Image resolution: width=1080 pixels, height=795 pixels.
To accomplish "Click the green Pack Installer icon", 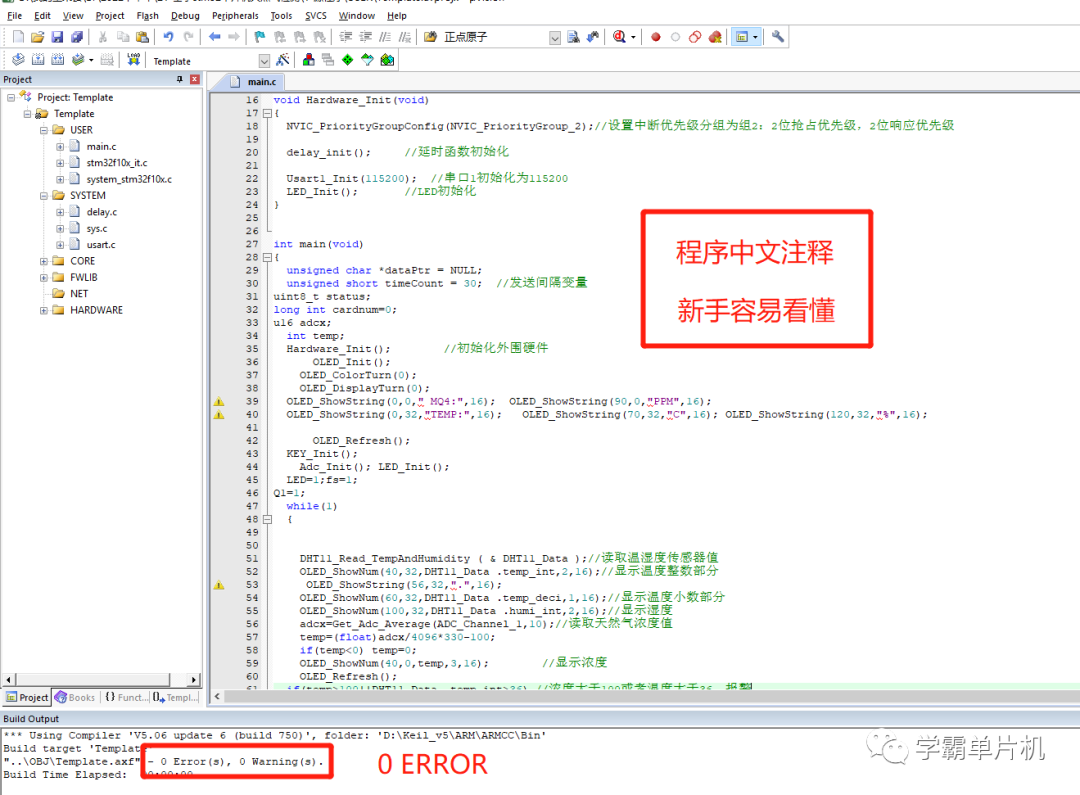I will 387,60.
